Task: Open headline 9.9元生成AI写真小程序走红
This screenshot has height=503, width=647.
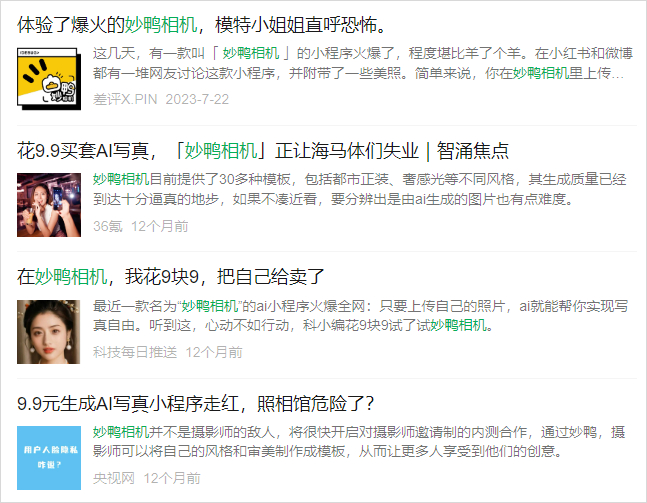Action: pyautogui.click(x=196, y=403)
